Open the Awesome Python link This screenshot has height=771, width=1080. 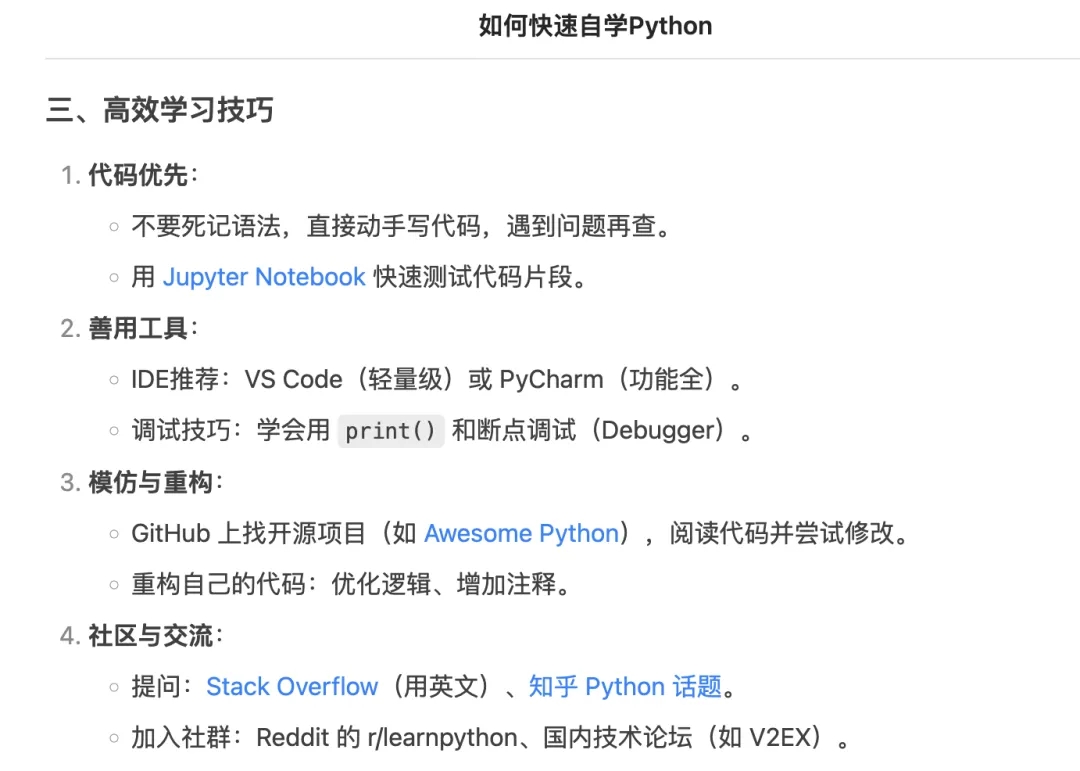521,533
